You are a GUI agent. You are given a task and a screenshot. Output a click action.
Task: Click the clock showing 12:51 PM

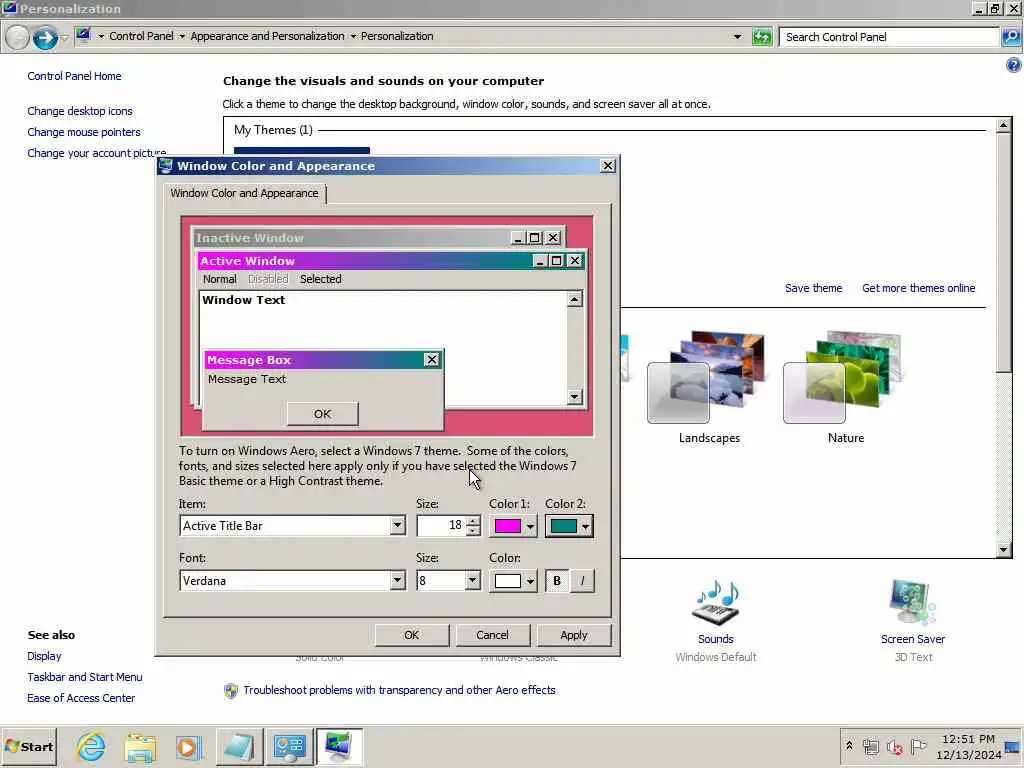(x=968, y=739)
